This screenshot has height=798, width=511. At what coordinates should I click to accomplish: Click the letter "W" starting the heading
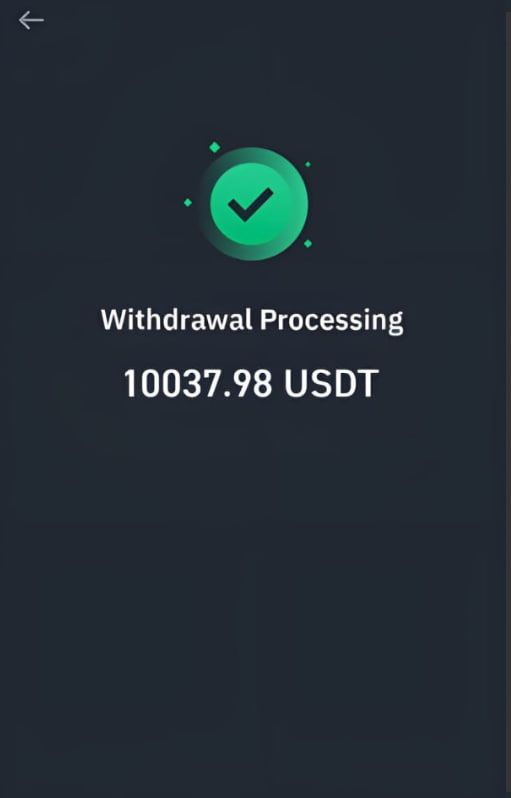tap(112, 321)
